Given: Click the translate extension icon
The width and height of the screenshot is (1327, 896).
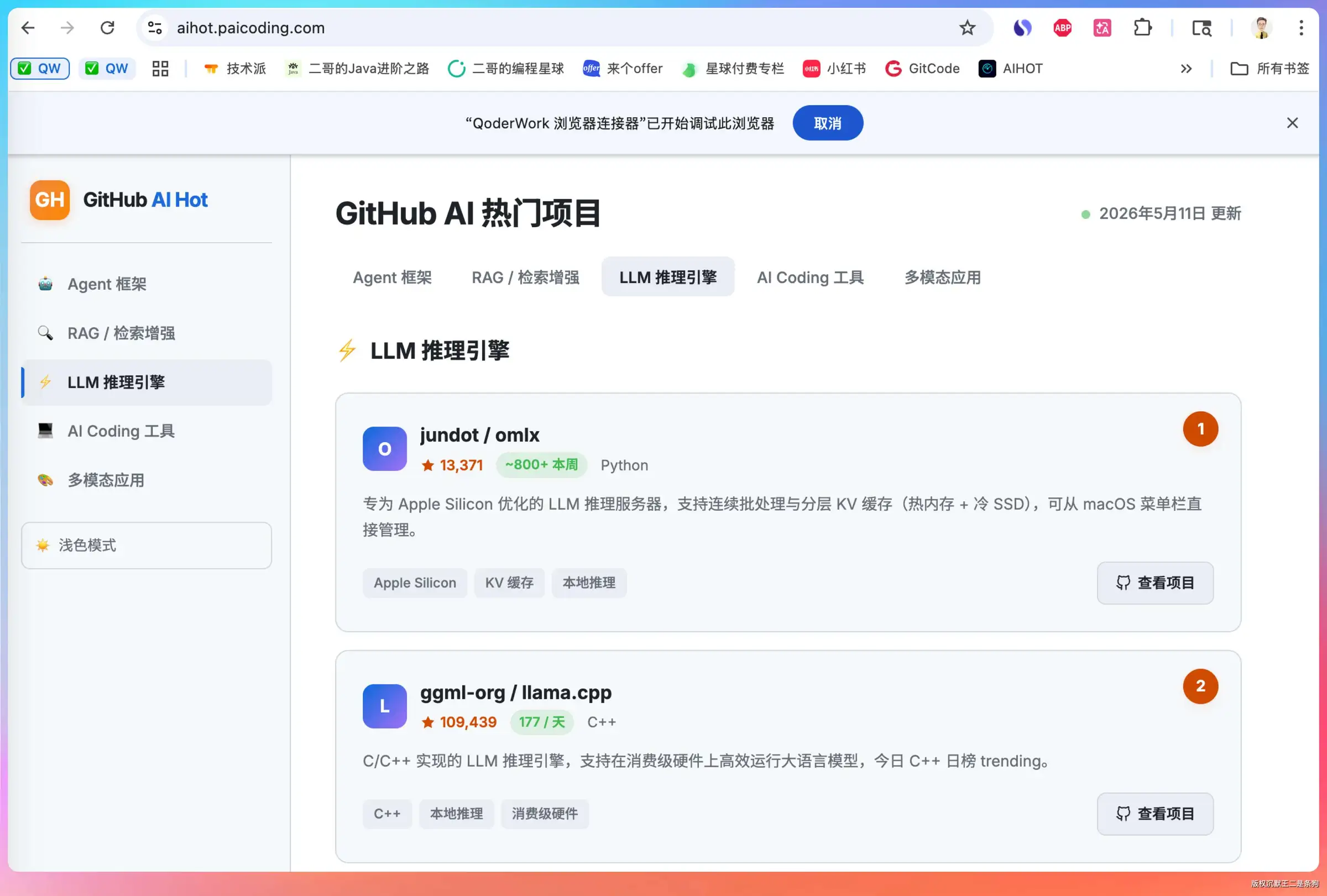Looking at the screenshot, I should (x=1102, y=28).
